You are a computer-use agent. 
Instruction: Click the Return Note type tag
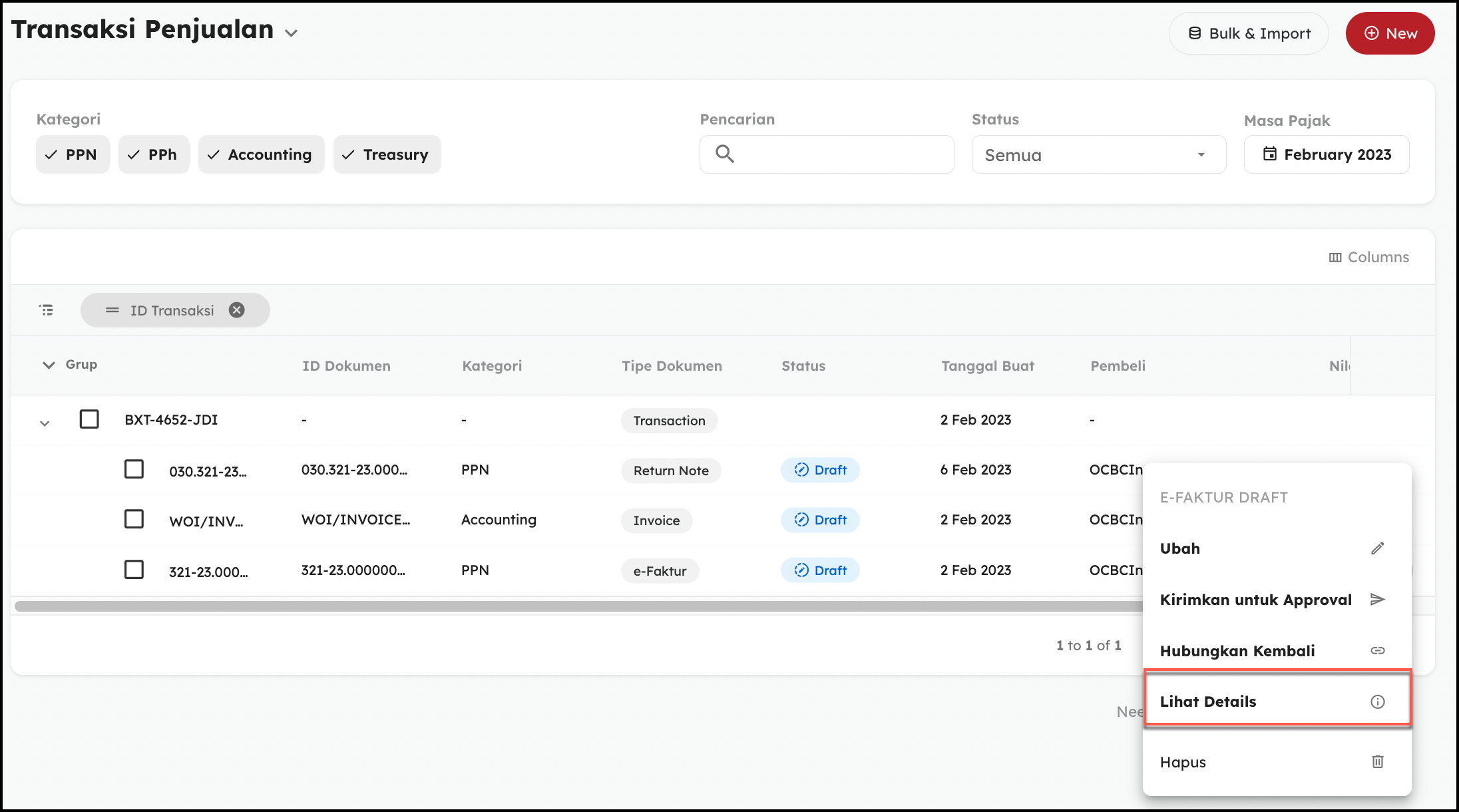671,471
